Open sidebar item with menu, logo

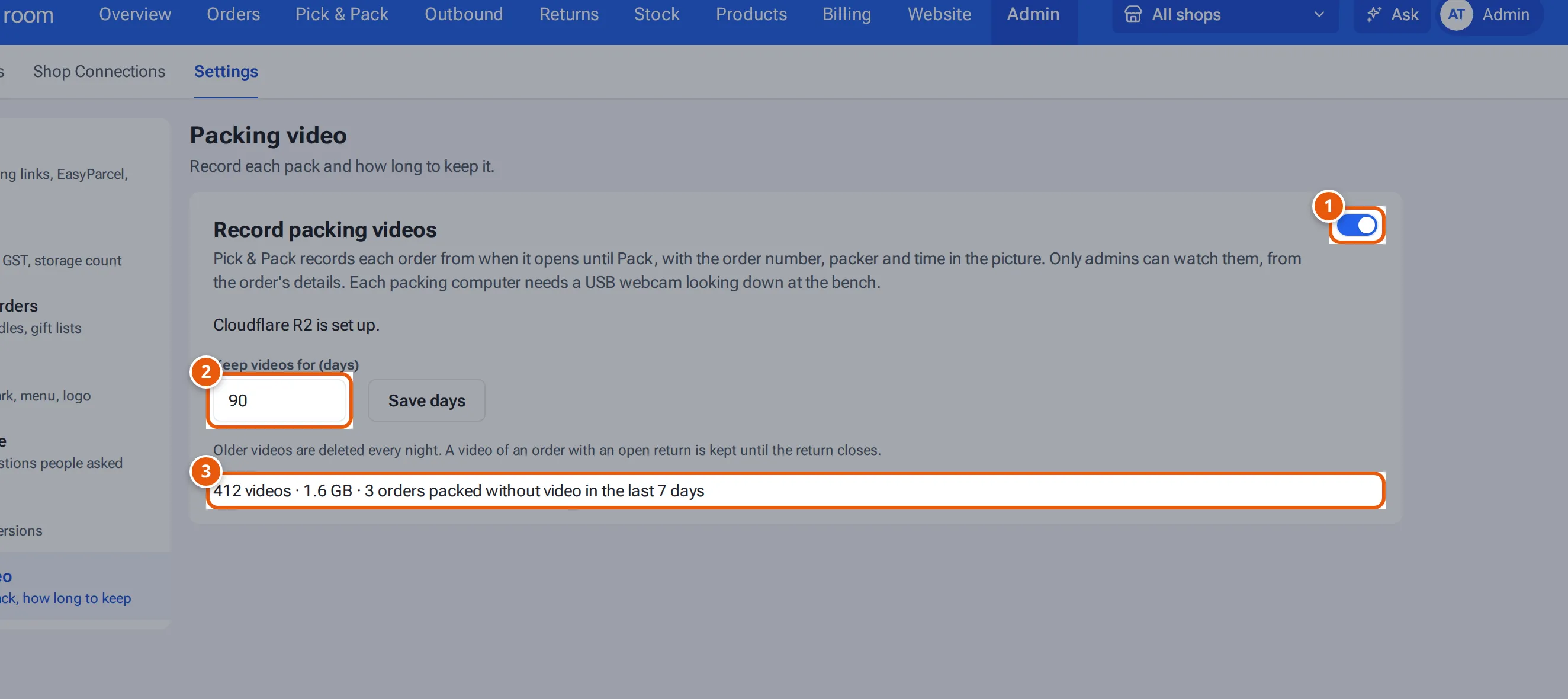[x=46, y=396]
